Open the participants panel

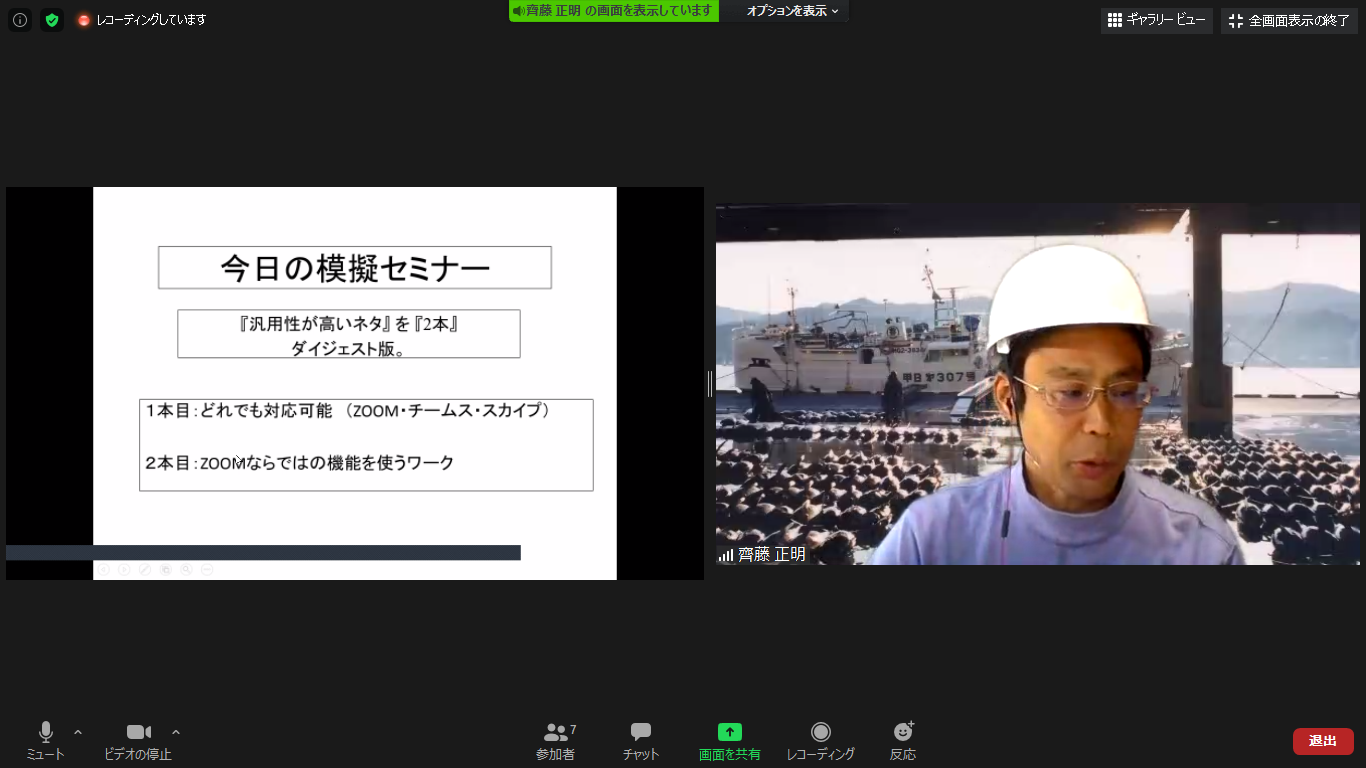pos(555,741)
